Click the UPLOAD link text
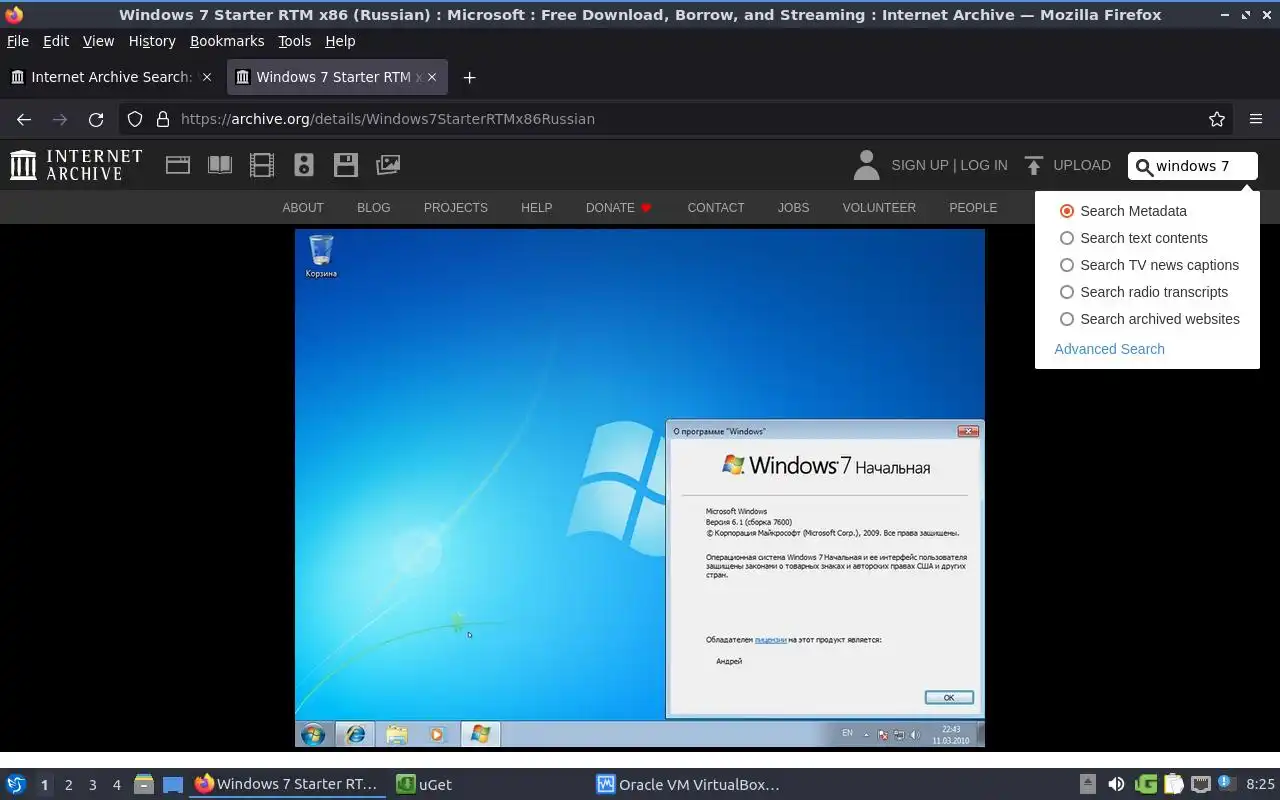1280x800 pixels. click(1082, 165)
